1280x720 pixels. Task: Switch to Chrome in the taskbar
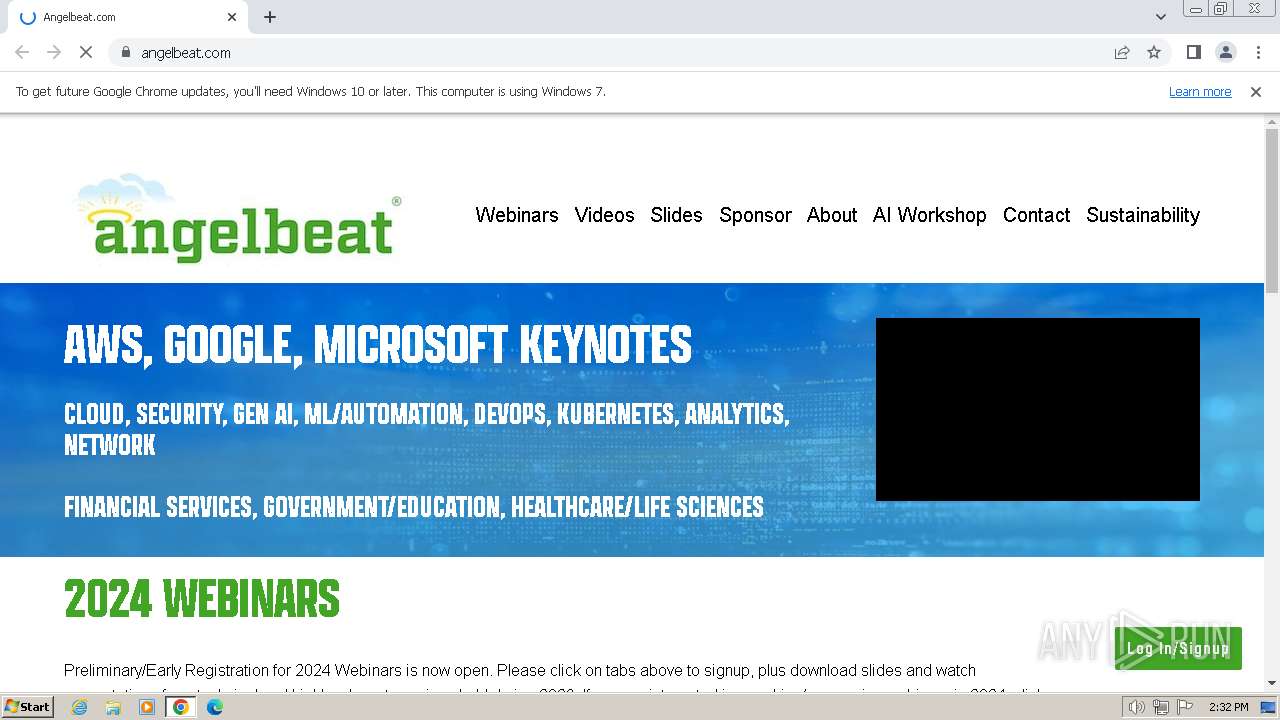click(181, 707)
